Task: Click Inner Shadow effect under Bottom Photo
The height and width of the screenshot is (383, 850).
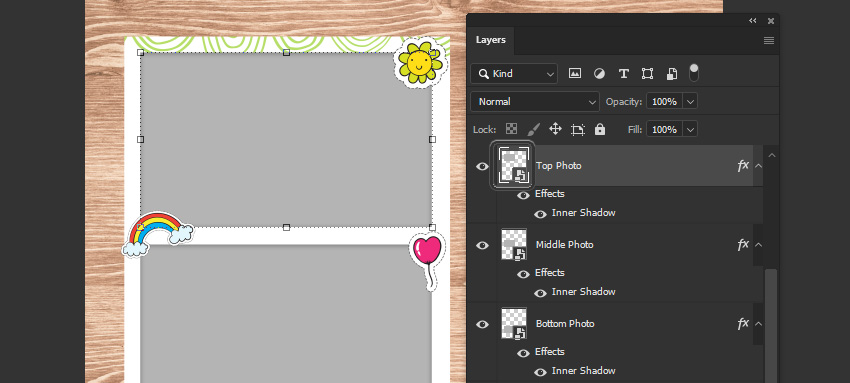Action: click(583, 371)
